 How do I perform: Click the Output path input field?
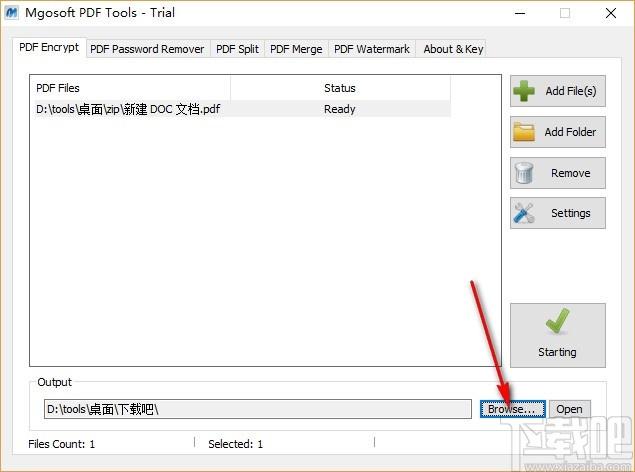coord(258,409)
